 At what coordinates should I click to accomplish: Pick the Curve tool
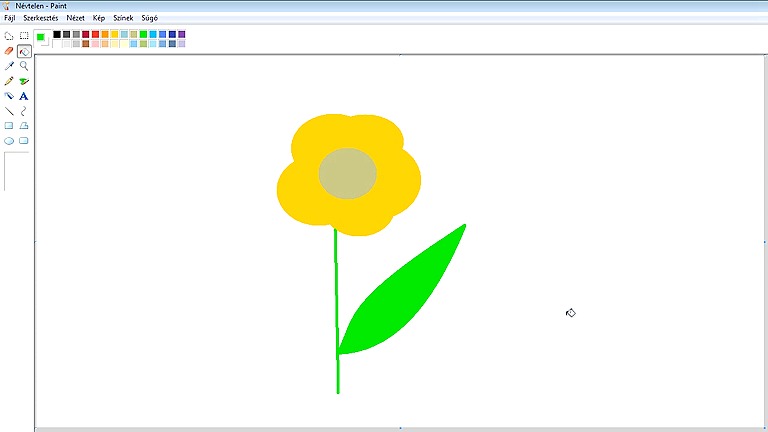click(24, 111)
